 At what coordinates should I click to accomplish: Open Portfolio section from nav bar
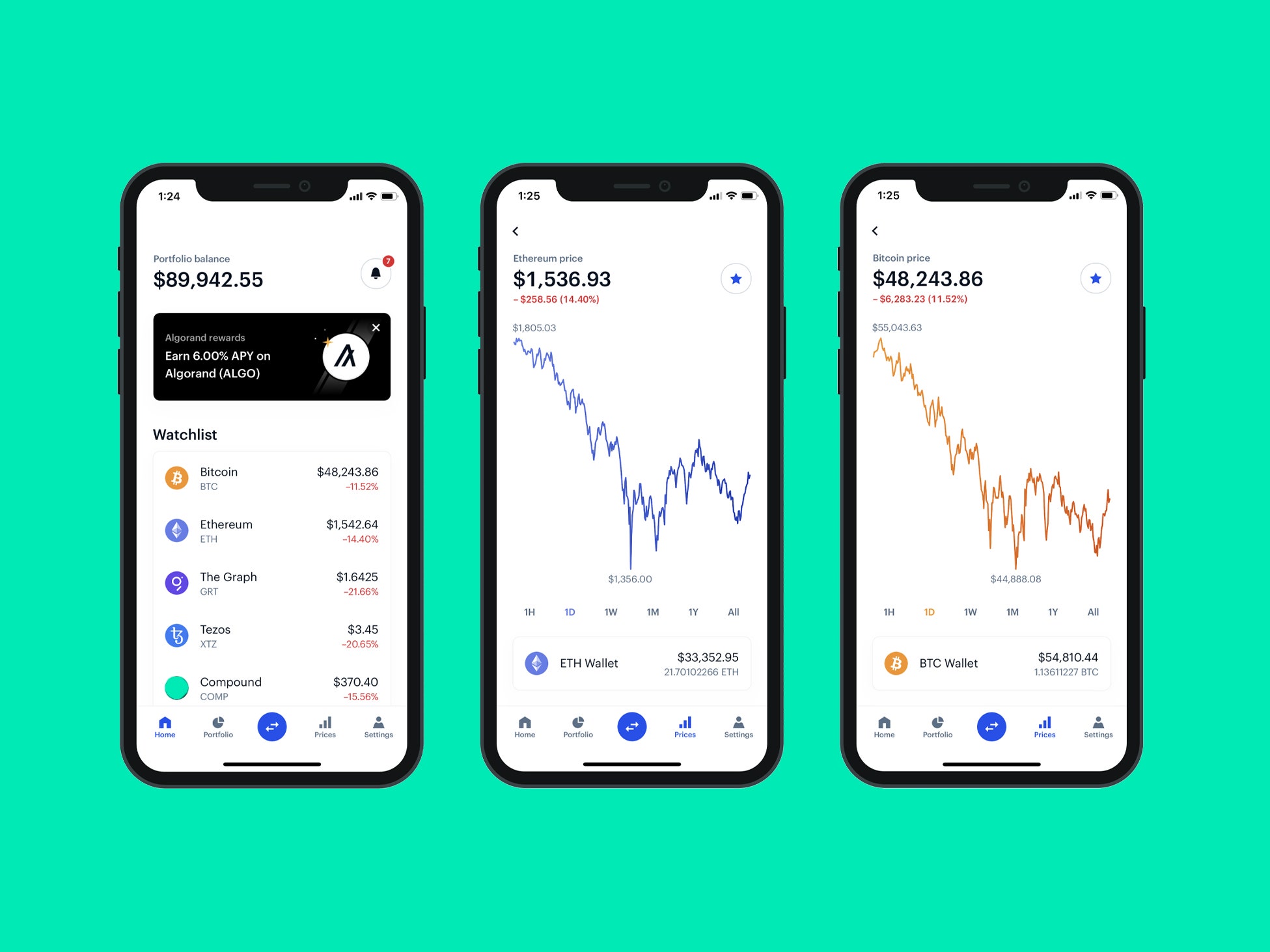[218, 735]
